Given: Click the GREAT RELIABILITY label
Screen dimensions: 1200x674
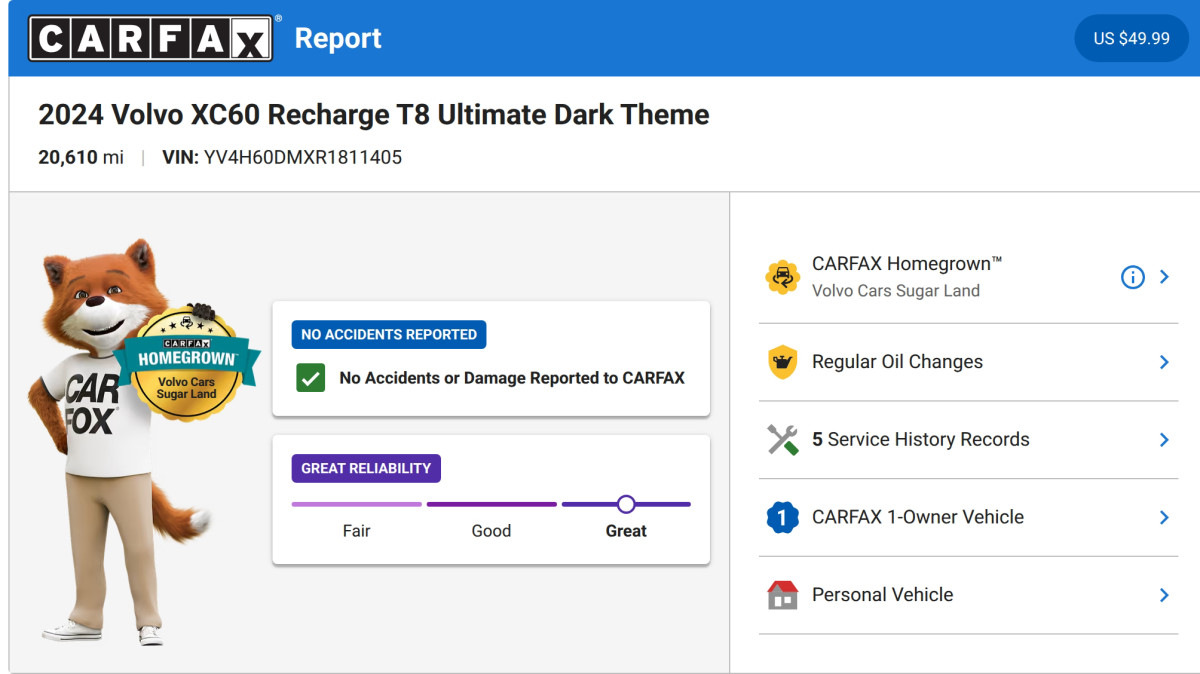Looking at the screenshot, I should (x=366, y=468).
